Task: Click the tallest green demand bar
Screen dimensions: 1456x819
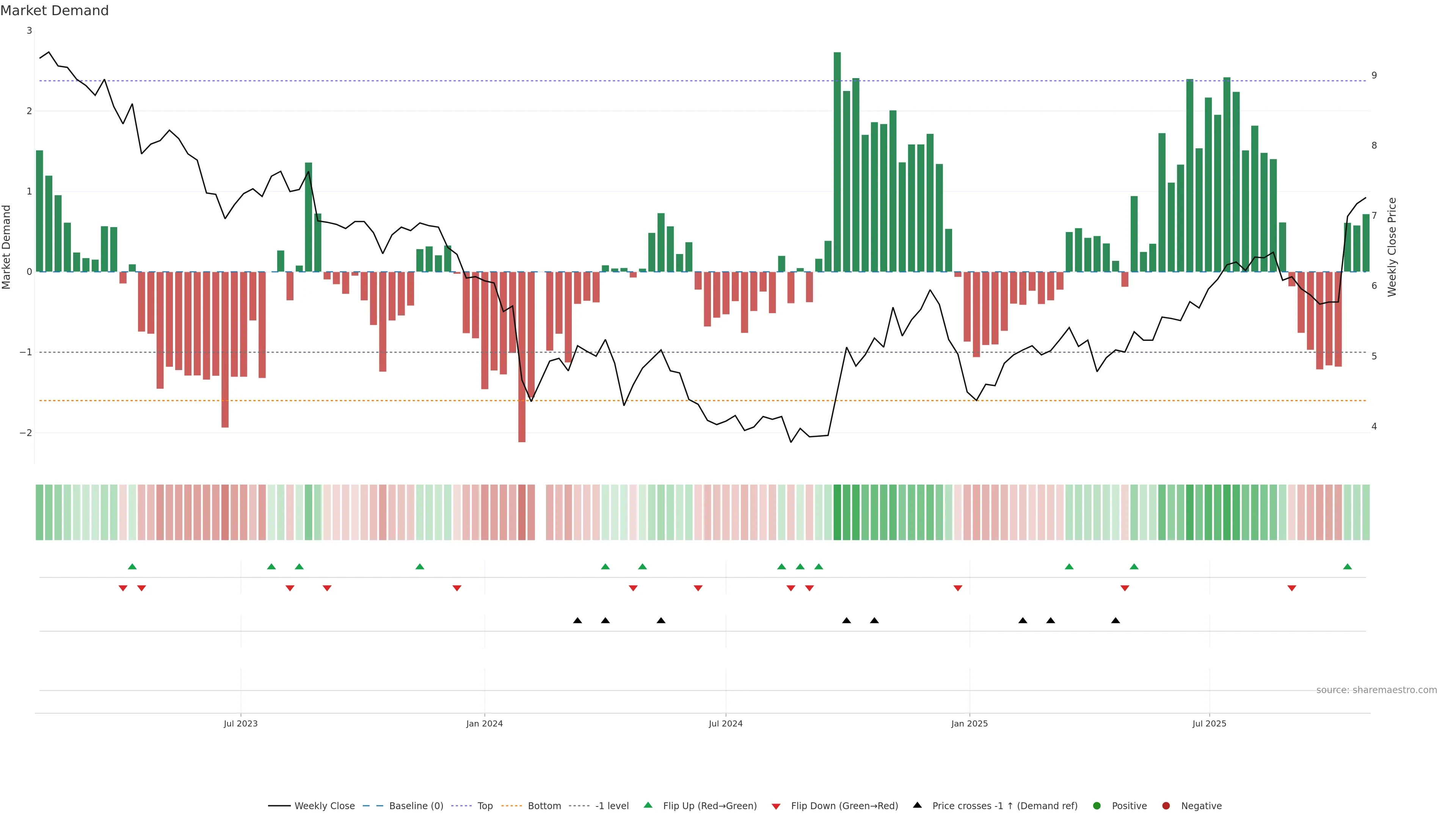Action: coord(837,164)
